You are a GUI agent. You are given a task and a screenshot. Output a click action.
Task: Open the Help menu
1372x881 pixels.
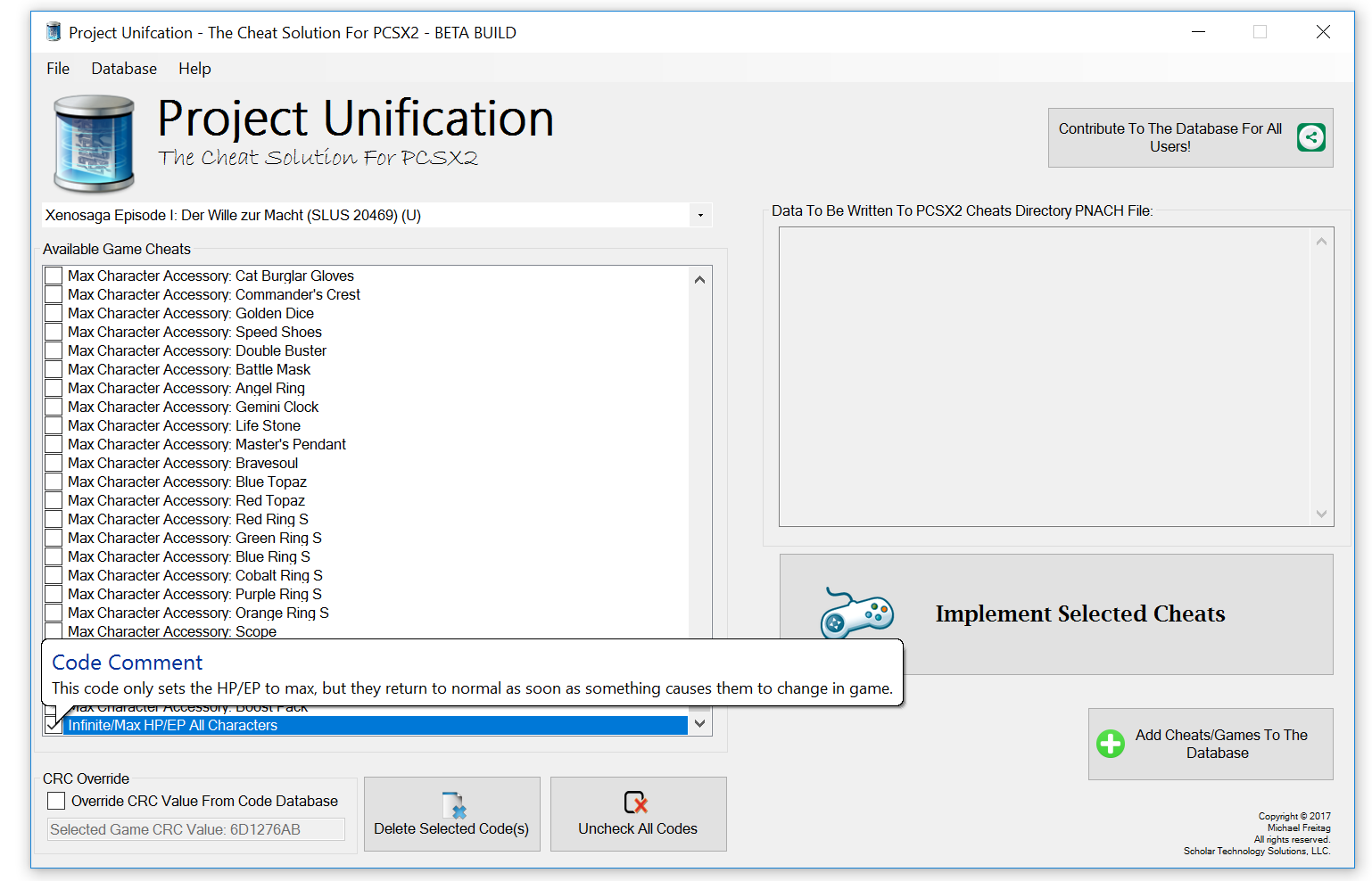coord(194,69)
